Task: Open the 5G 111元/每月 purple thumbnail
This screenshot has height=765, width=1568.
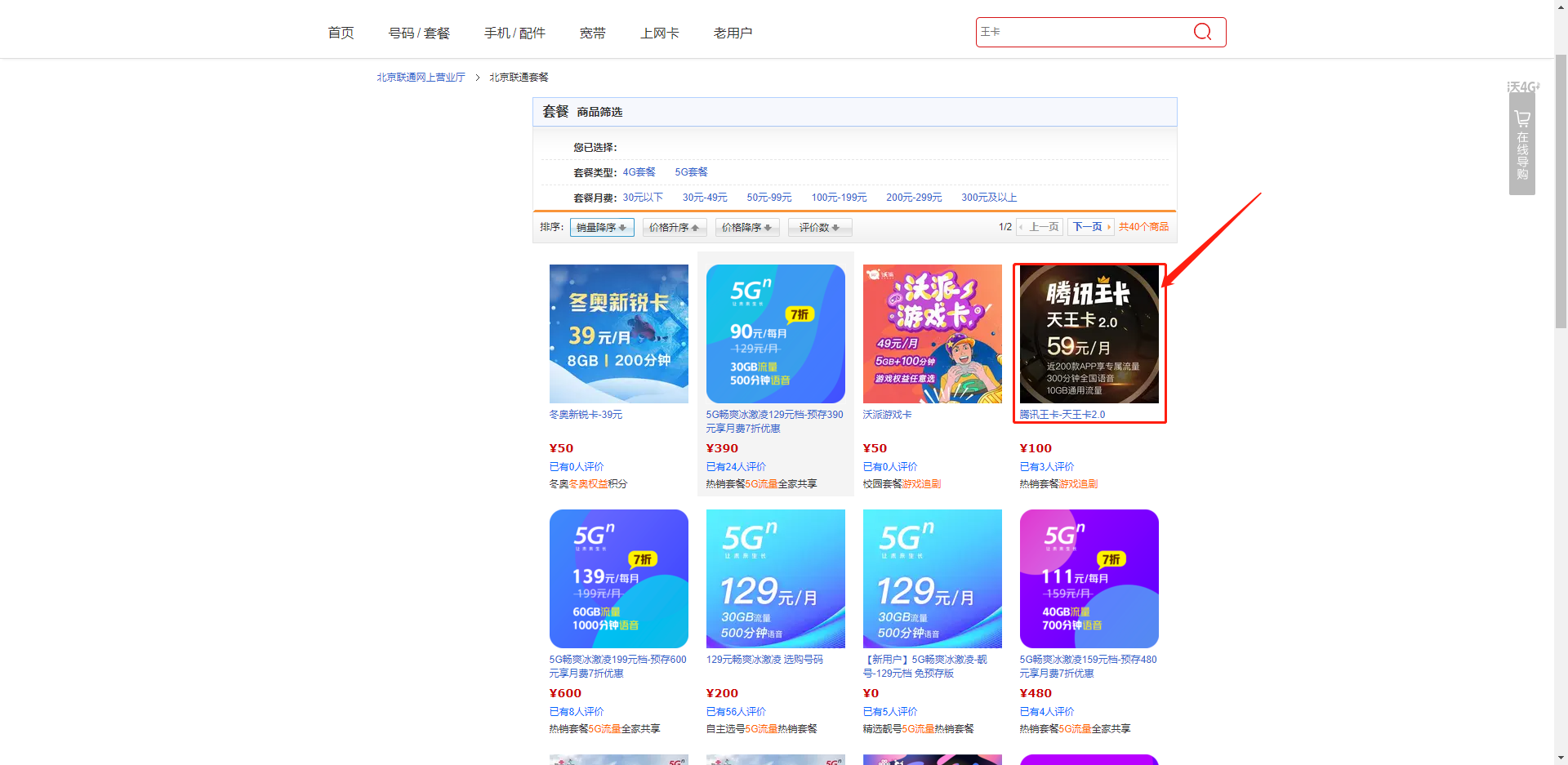Action: pyautogui.click(x=1089, y=579)
